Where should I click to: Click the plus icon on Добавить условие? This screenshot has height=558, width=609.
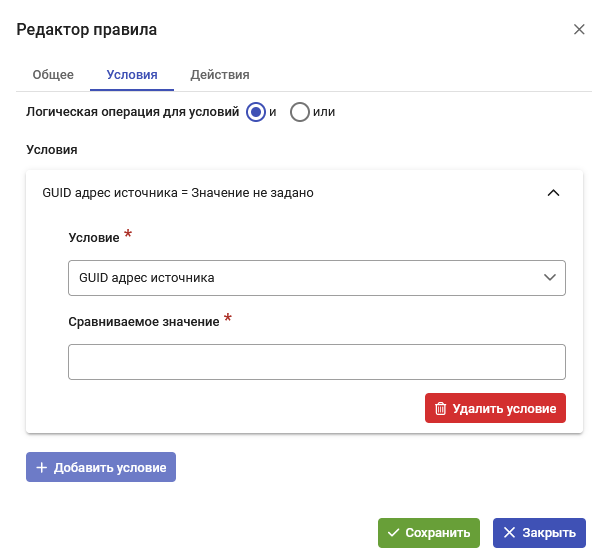pos(42,468)
